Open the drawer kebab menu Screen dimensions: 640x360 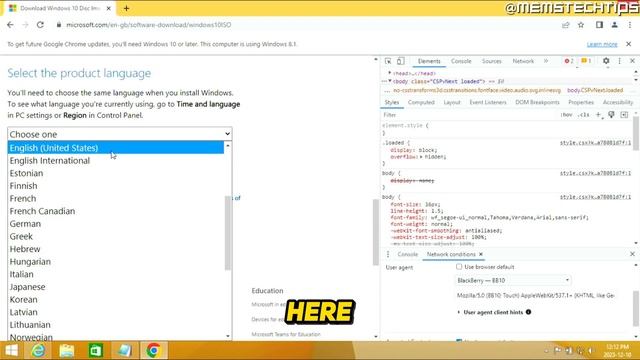388,254
